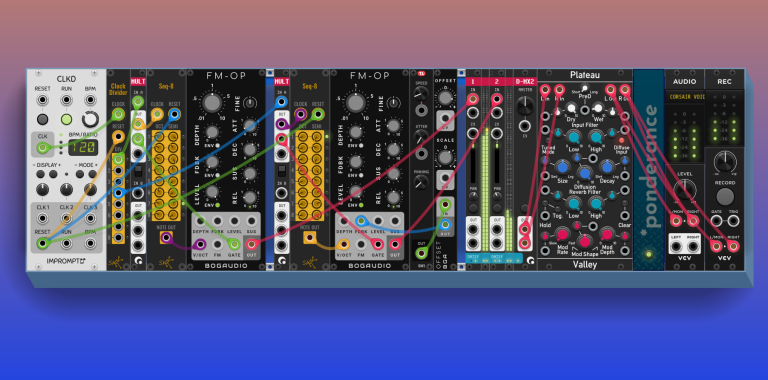Image resolution: width=768 pixels, height=380 pixels.
Task: Click the left FM-OP OUT jack
Action: (252, 244)
